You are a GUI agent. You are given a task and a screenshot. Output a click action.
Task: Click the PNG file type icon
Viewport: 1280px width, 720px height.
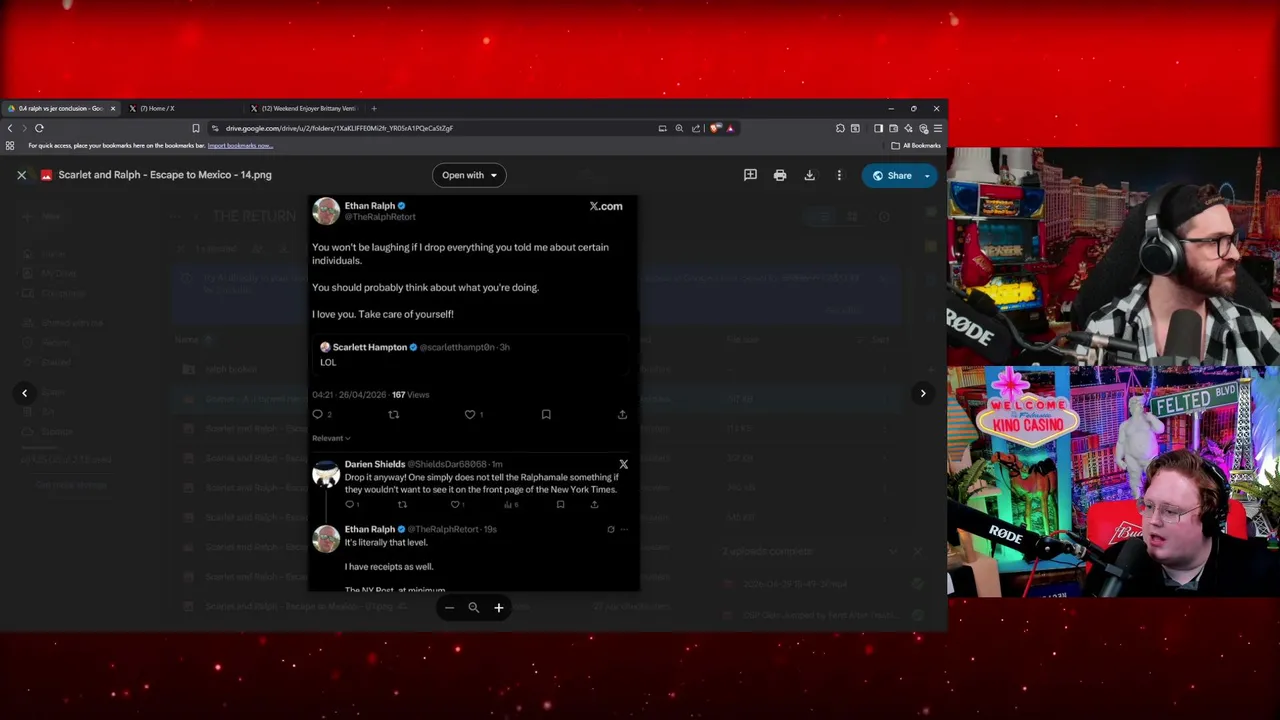[x=46, y=175]
